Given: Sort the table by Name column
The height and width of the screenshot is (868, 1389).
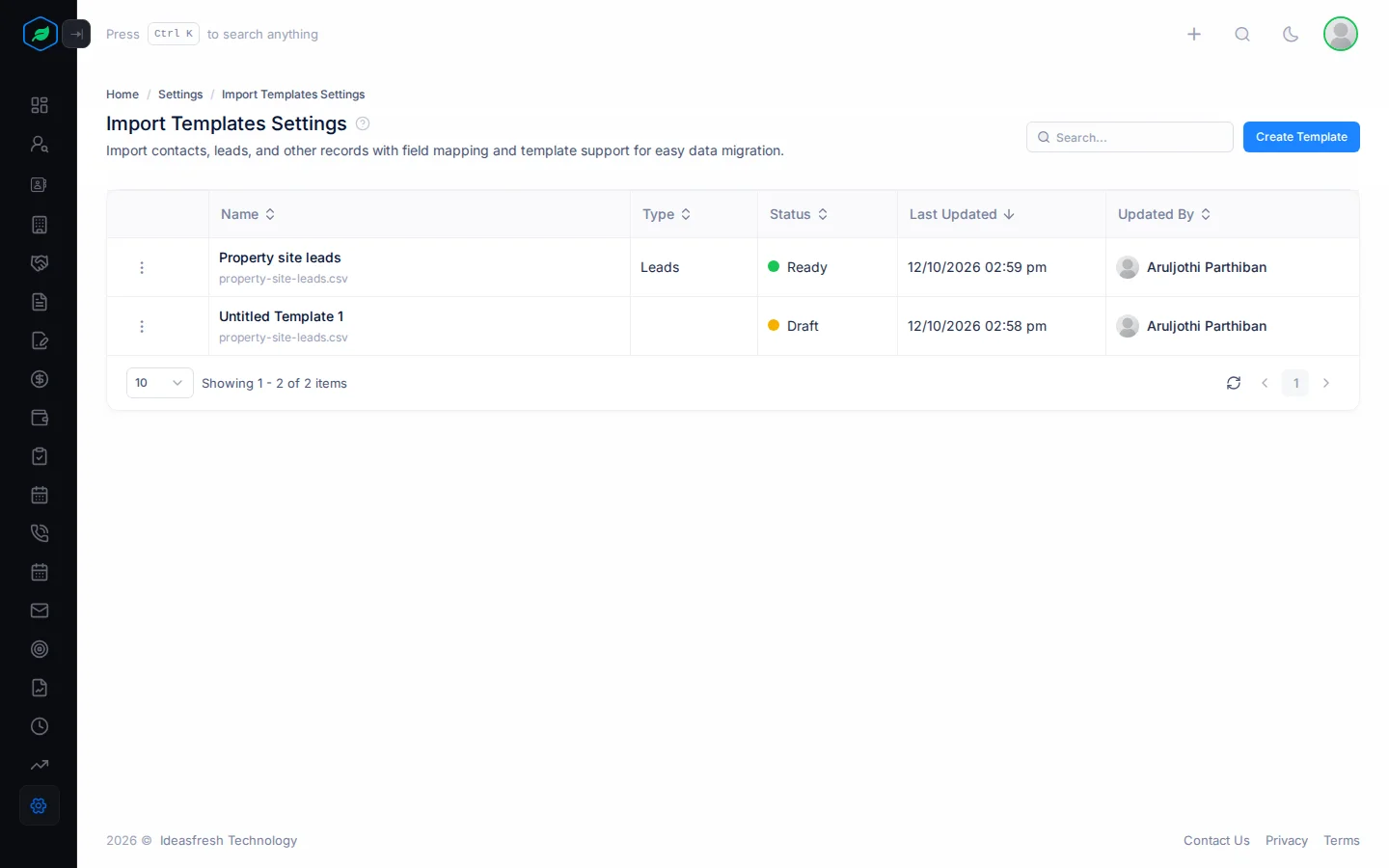Looking at the screenshot, I should [248, 214].
